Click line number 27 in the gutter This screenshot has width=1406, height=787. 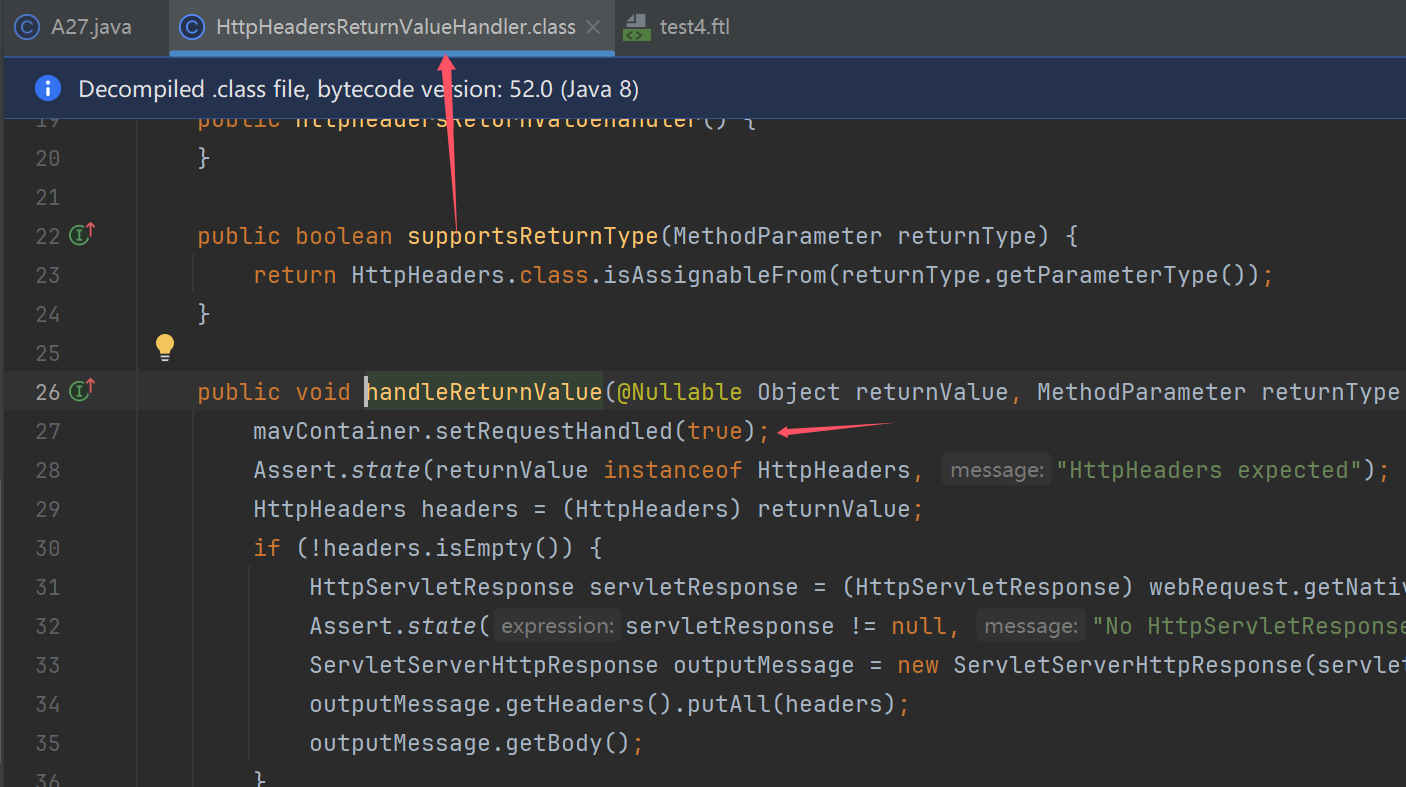point(48,431)
